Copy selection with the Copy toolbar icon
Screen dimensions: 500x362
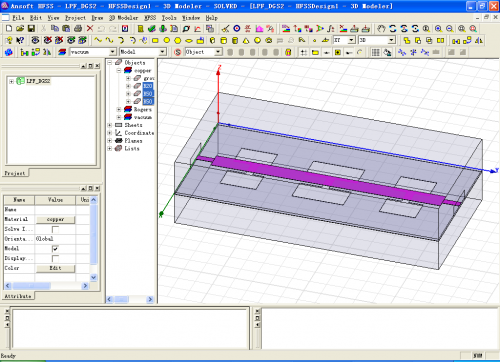55,29
